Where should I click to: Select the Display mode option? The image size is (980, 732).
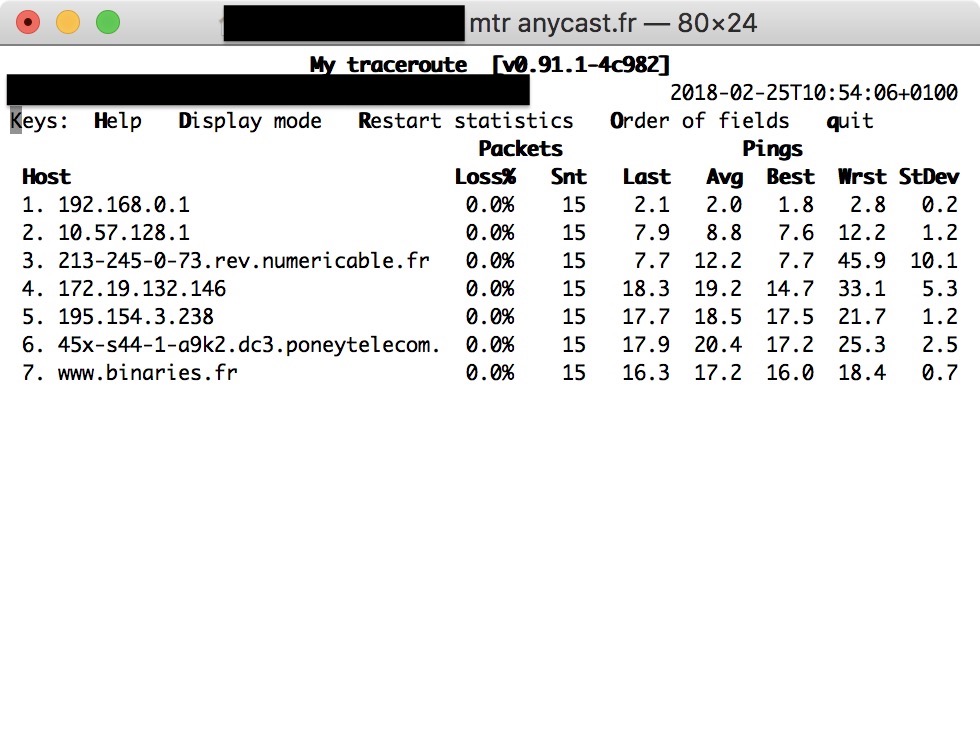pyautogui.click(x=250, y=121)
